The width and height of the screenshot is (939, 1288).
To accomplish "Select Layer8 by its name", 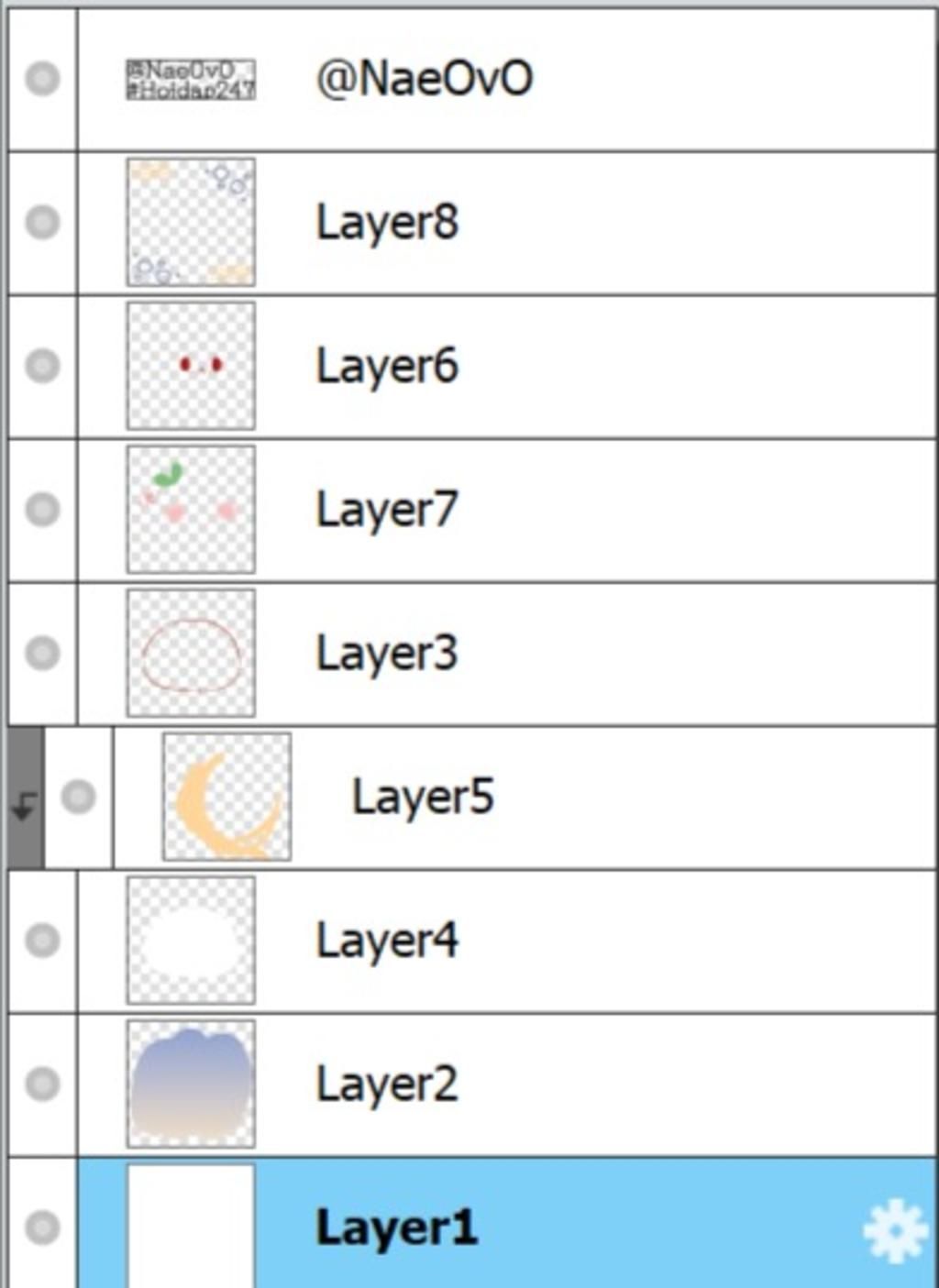I will tap(387, 223).
